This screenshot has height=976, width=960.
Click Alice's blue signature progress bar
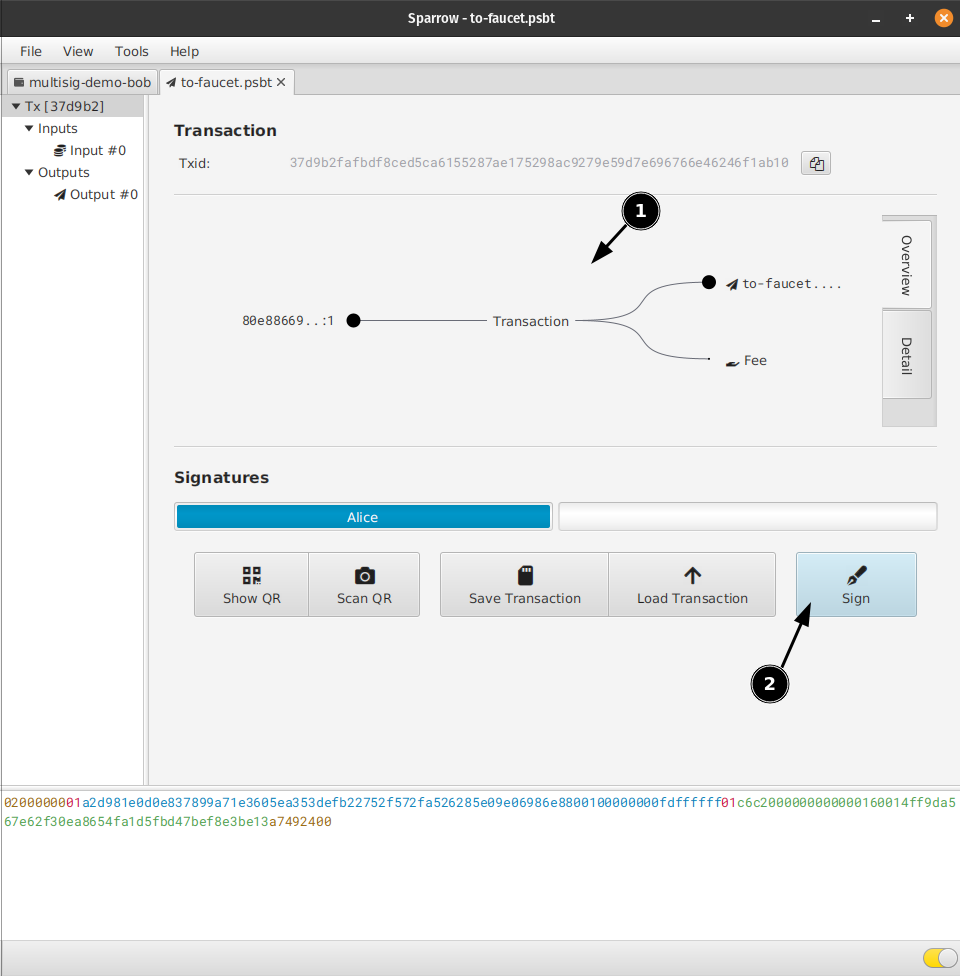click(363, 517)
